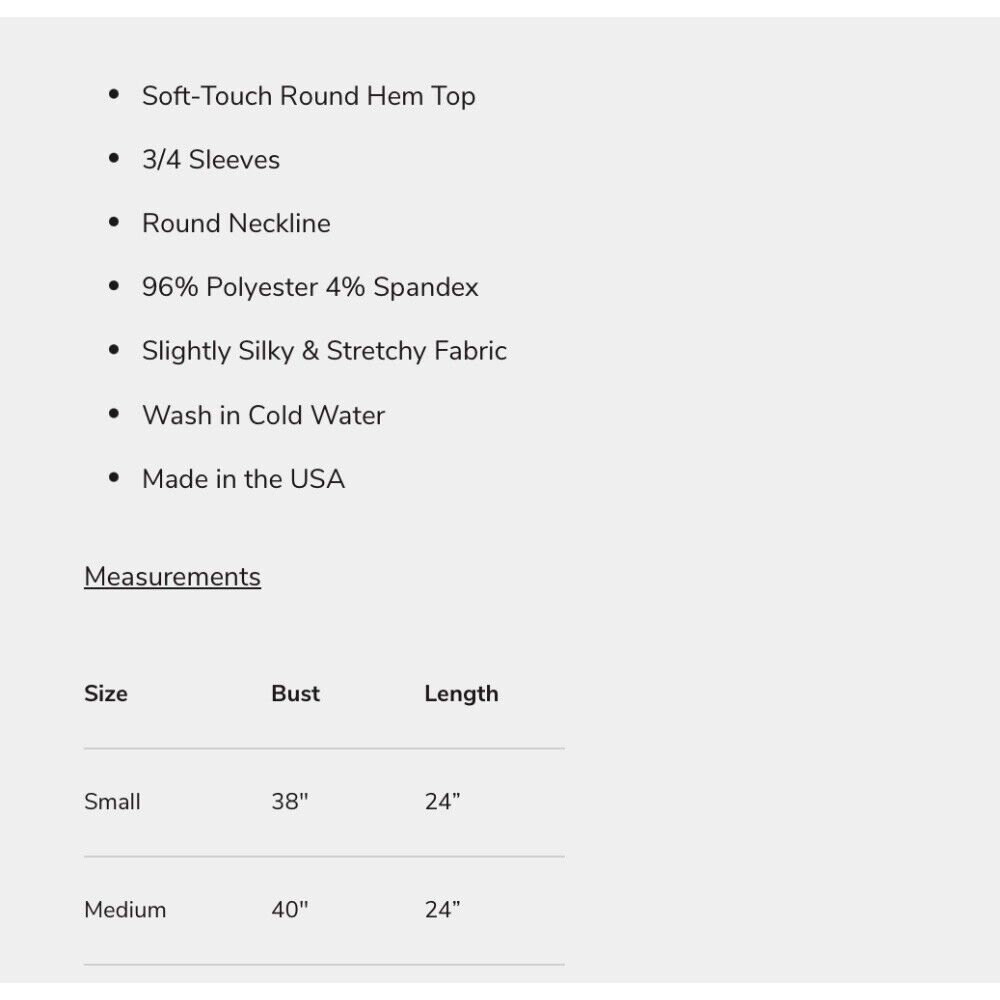Viewport: 1000px width, 1000px height.
Task: Click the bullet point beside 3/4 Sleeves
Action: coord(114,158)
